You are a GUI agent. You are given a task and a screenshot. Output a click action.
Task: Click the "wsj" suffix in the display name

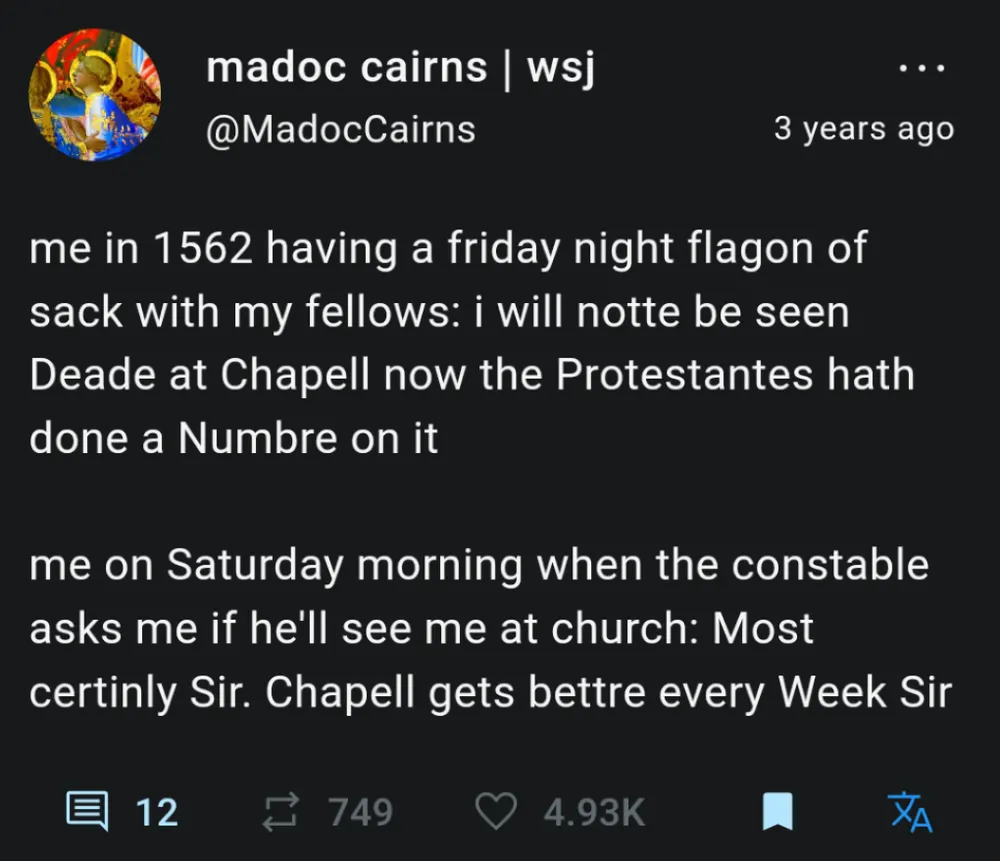click(560, 68)
